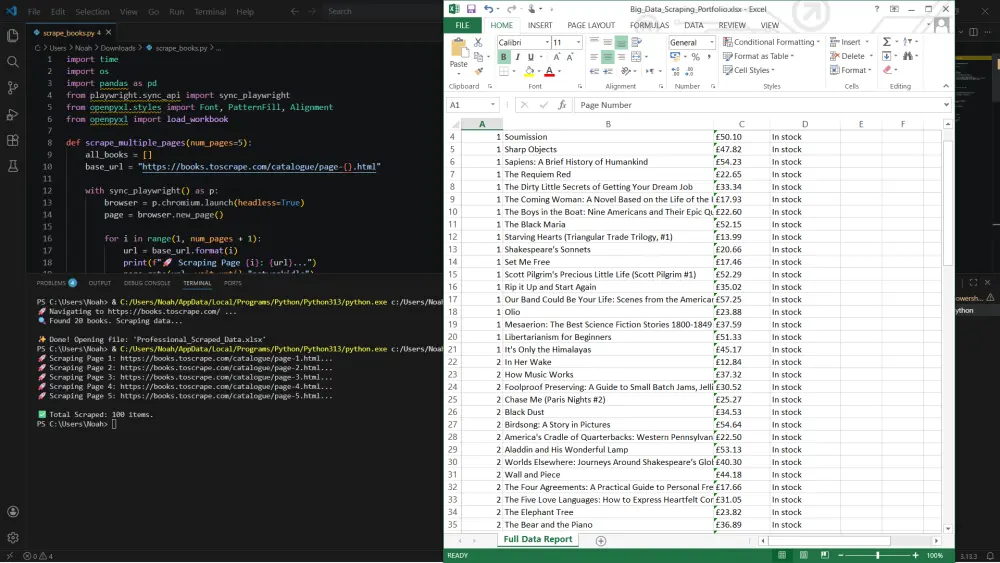Switch to the FORMULAS ribbon tab
Image resolution: width=1000 pixels, height=563 pixels.
tap(649, 26)
